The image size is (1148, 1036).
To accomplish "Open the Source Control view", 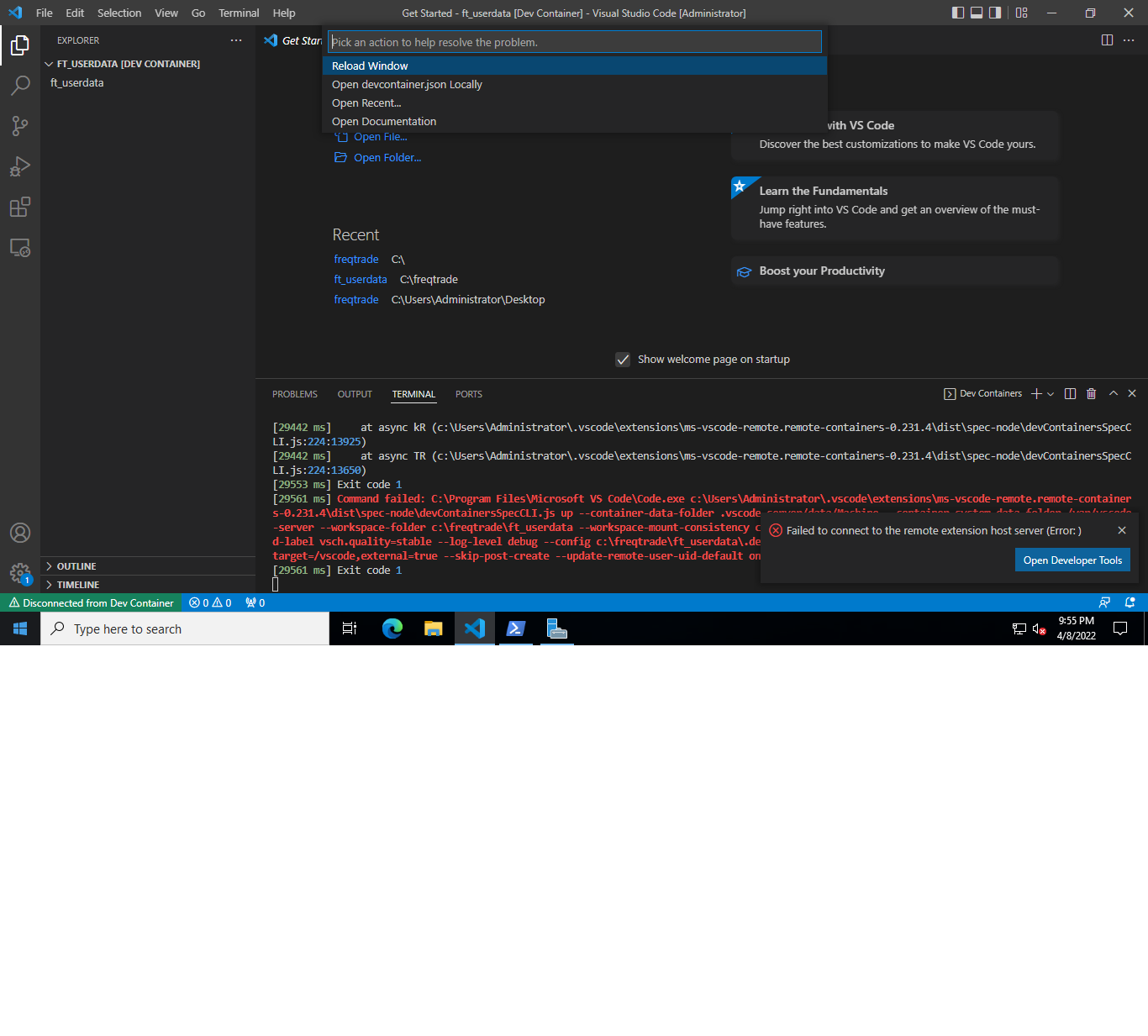I will (x=20, y=126).
